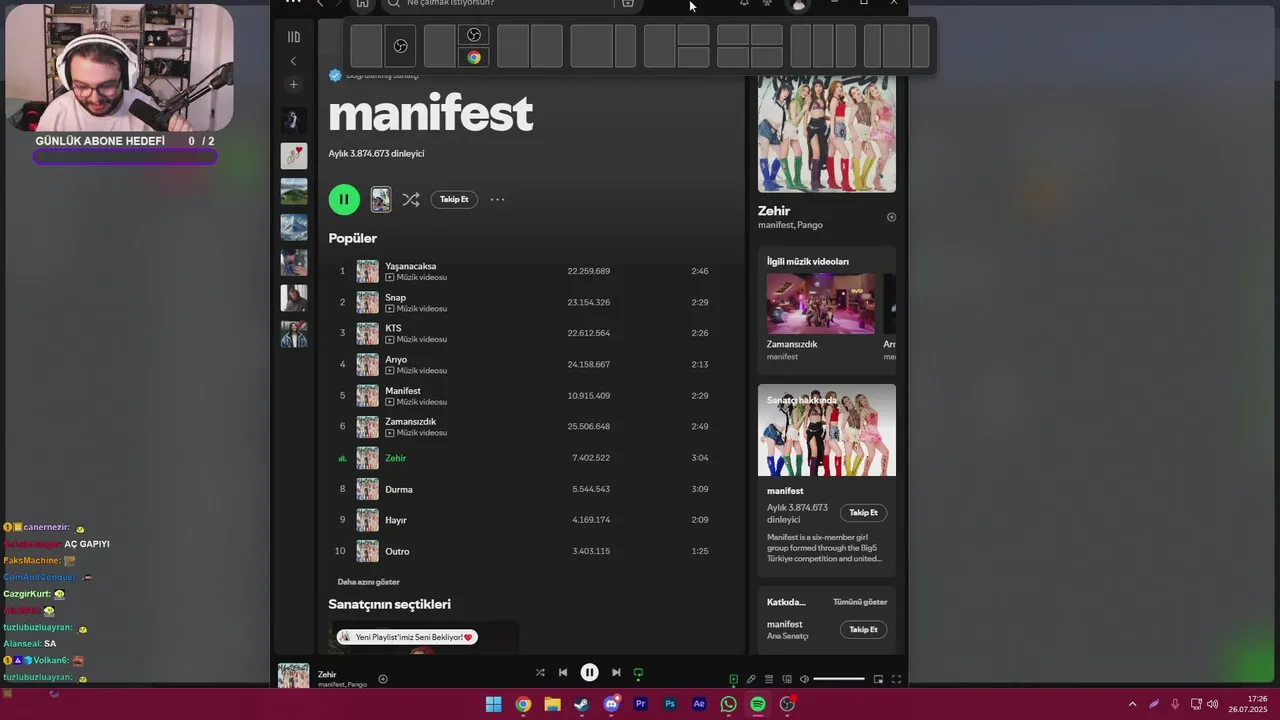This screenshot has height=720, width=1280.
Task: Collapse sidebar with the left chevron
Action: pos(293,61)
